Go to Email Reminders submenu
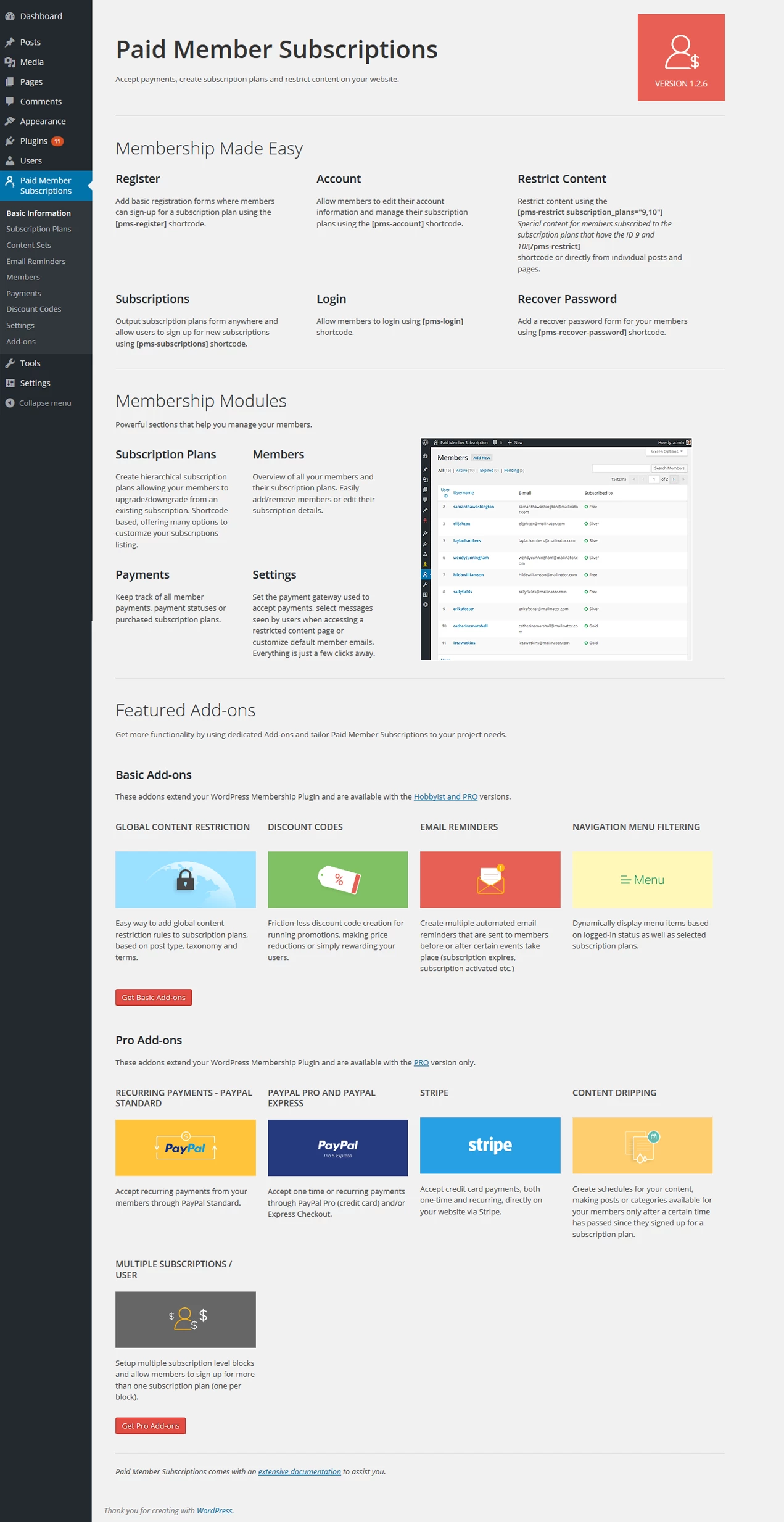 (x=36, y=261)
